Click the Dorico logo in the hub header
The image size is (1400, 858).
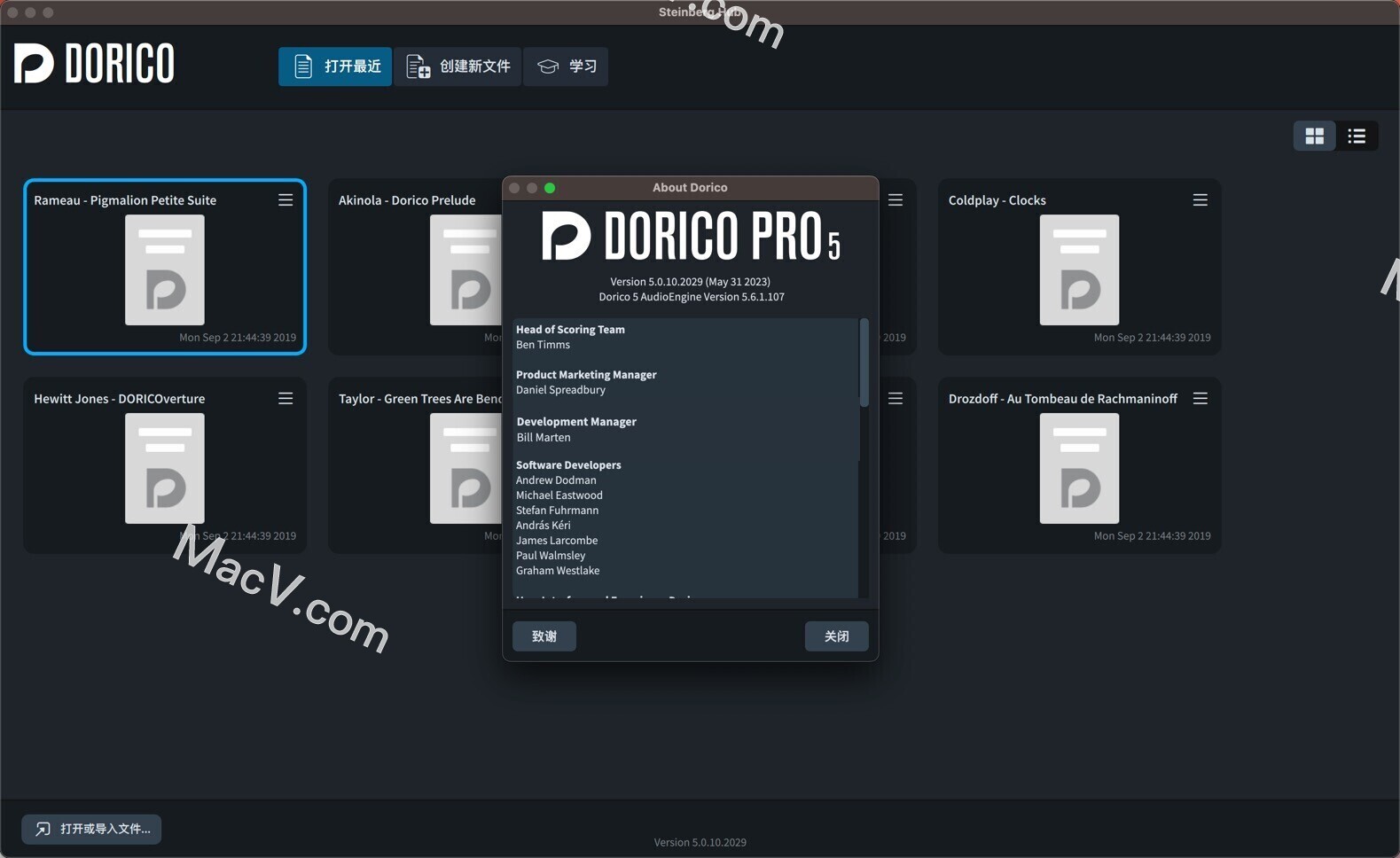(x=94, y=63)
